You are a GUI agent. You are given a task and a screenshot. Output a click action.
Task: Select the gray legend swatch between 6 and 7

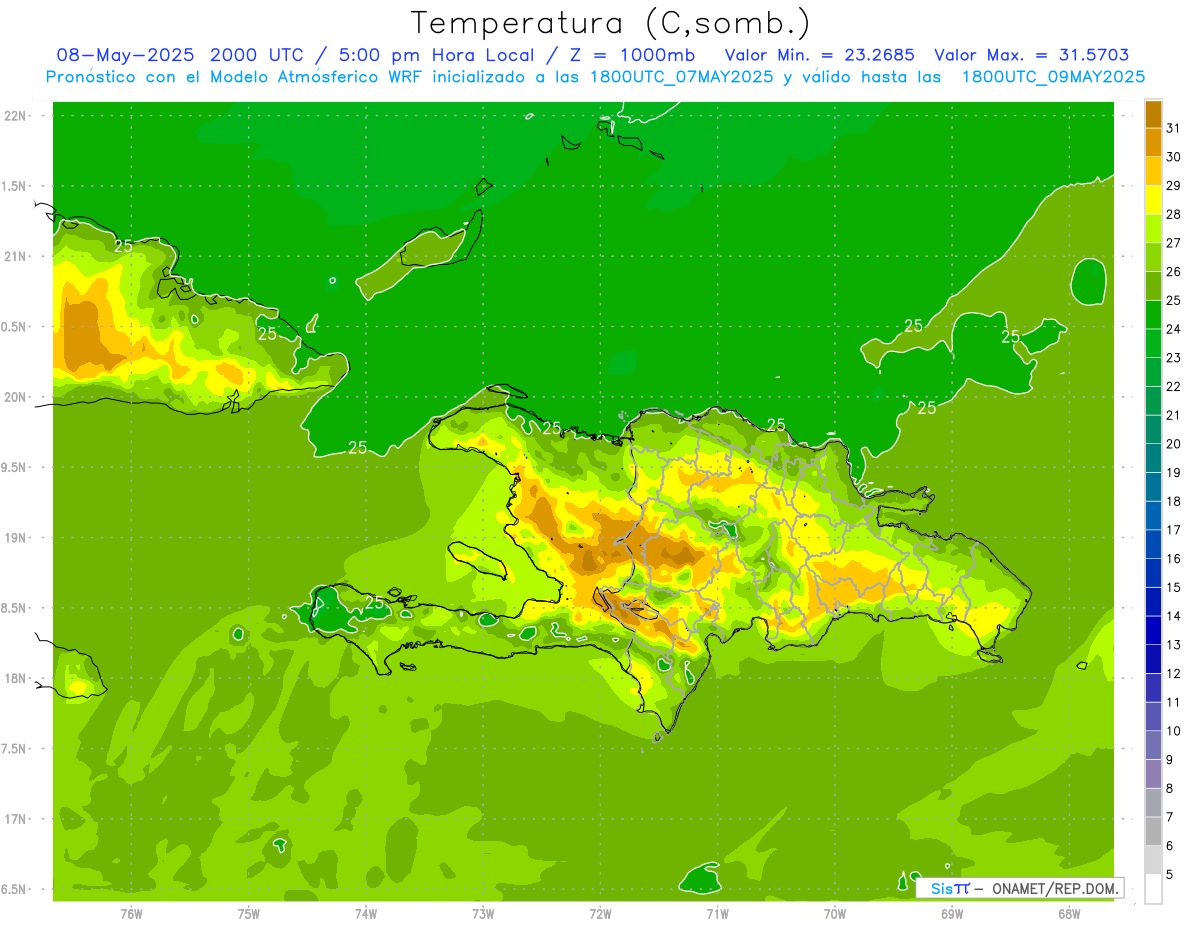(1153, 832)
